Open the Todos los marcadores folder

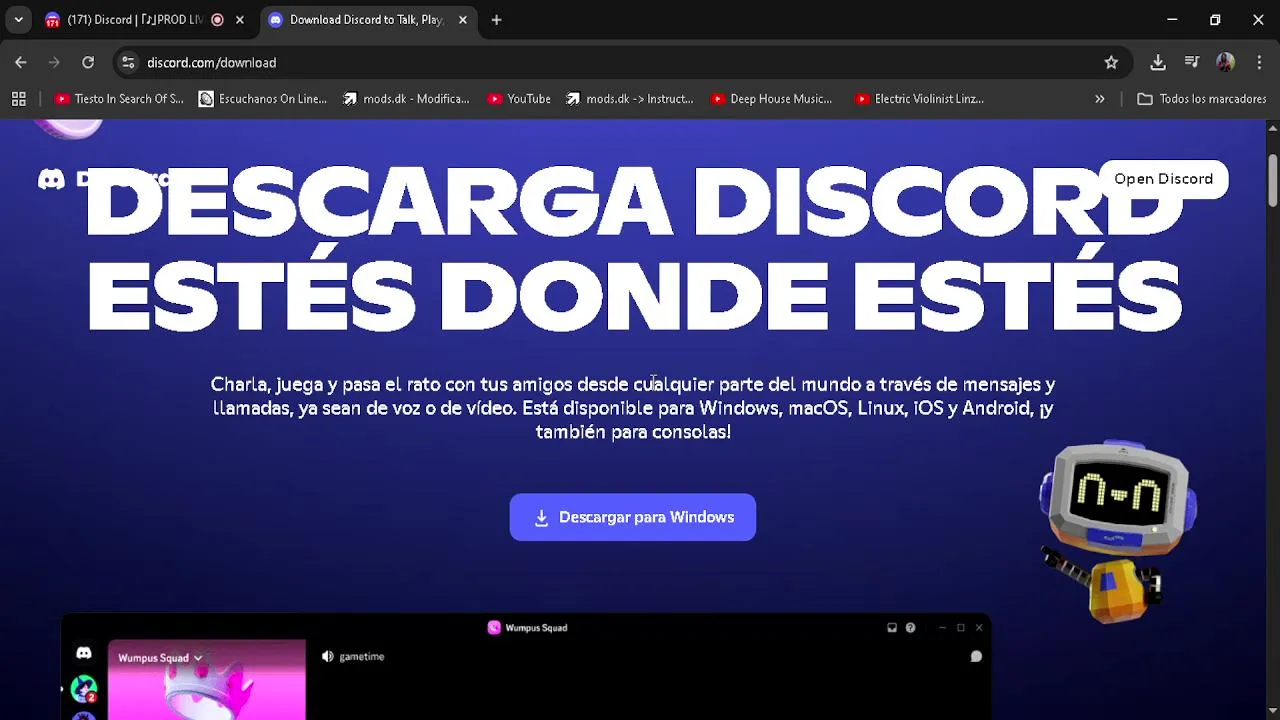click(1202, 99)
